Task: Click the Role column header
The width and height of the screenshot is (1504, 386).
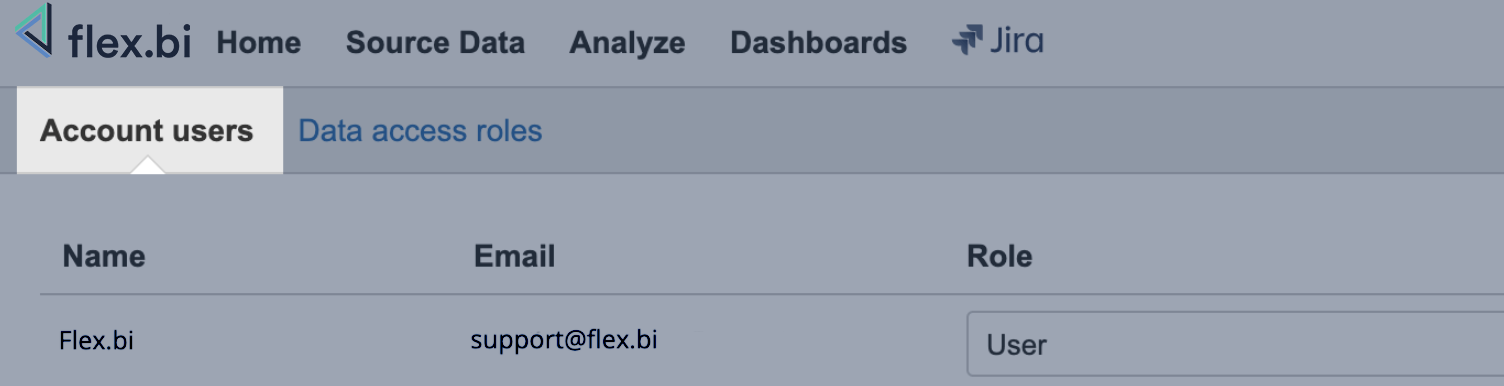Action: [999, 256]
